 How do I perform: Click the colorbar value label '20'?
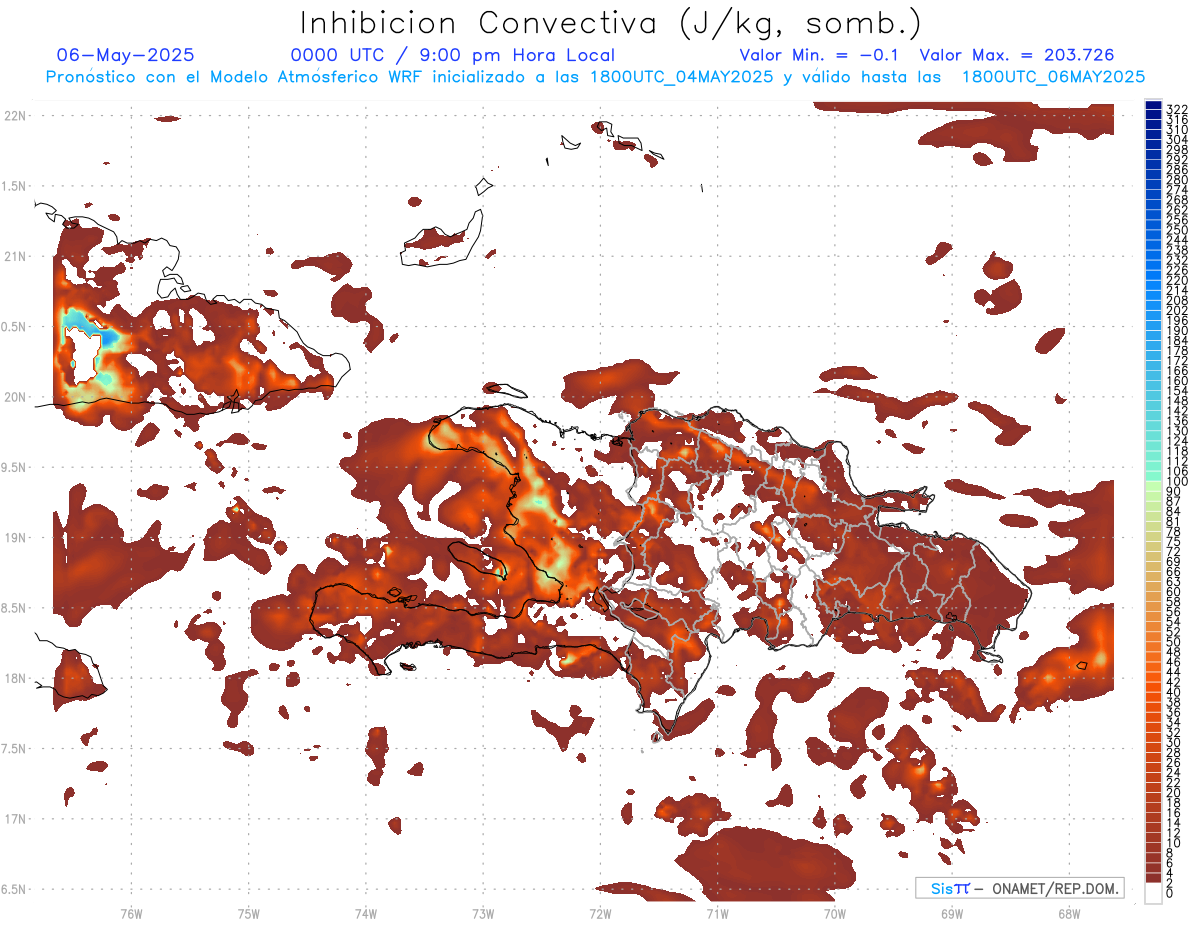tap(1174, 793)
